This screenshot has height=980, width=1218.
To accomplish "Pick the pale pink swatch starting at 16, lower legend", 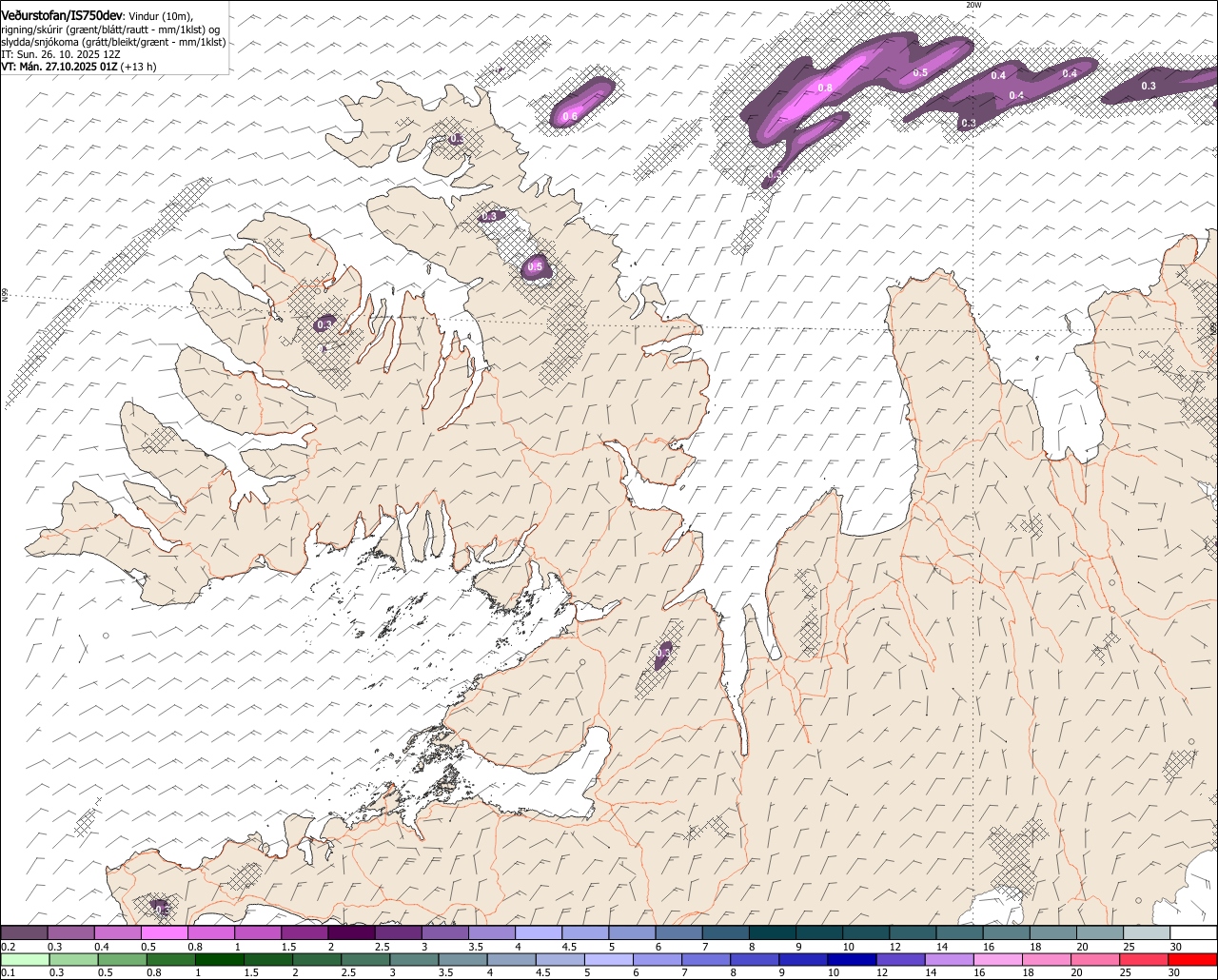I will (998, 960).
